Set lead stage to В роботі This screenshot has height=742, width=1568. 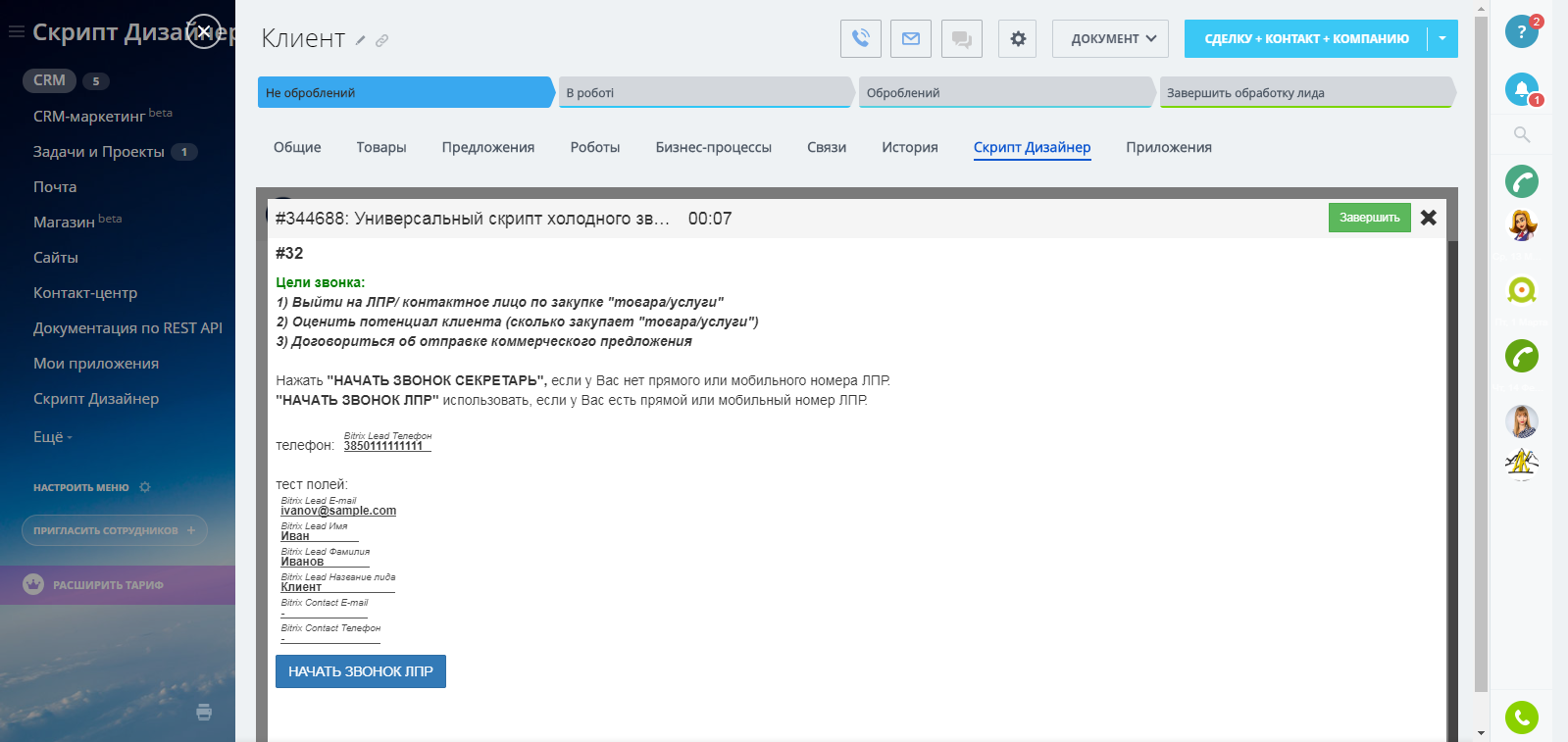pyautogui.click(x=704, y=93)
